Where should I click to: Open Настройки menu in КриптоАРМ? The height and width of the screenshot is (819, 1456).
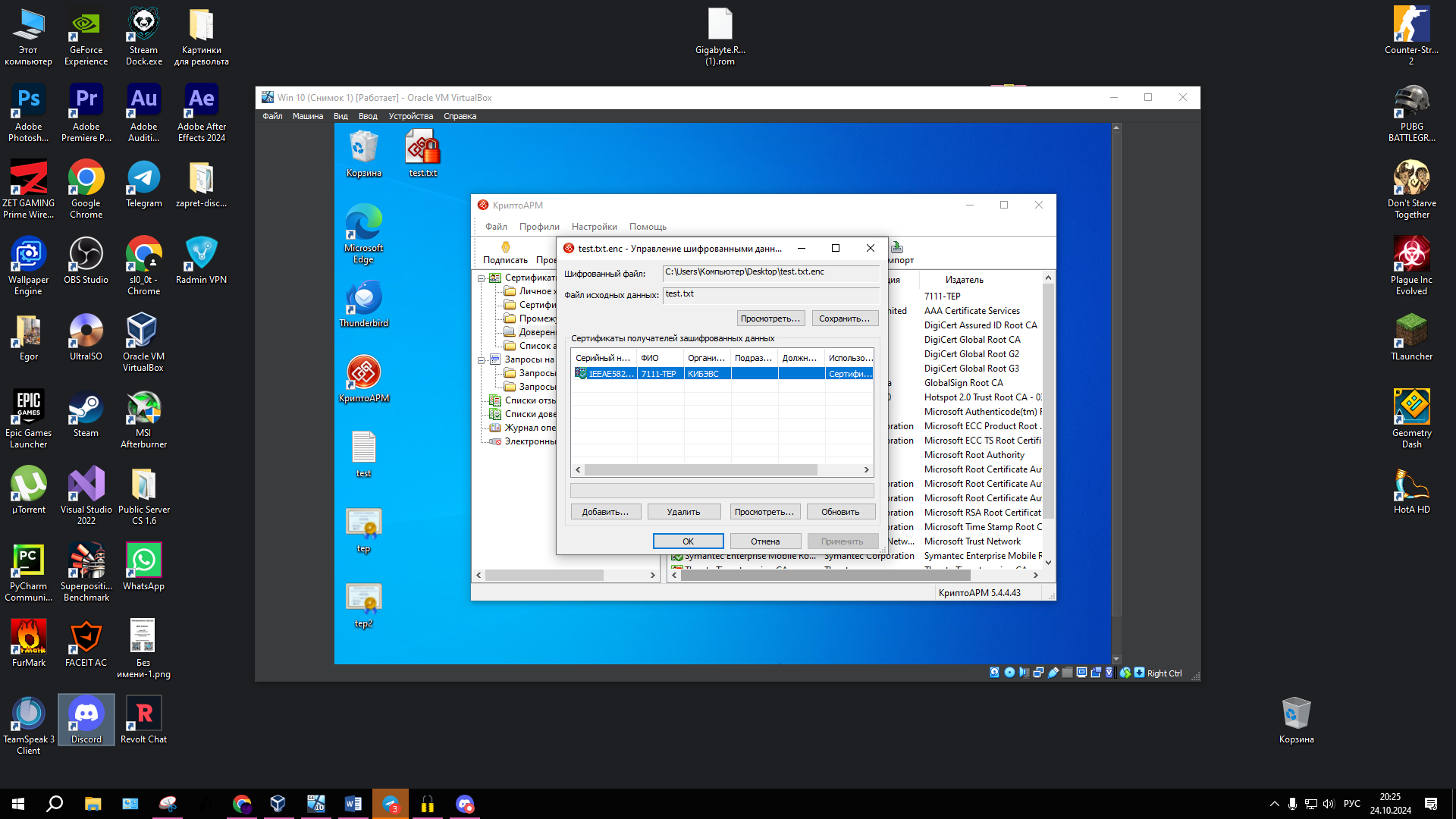coord(595,227)
